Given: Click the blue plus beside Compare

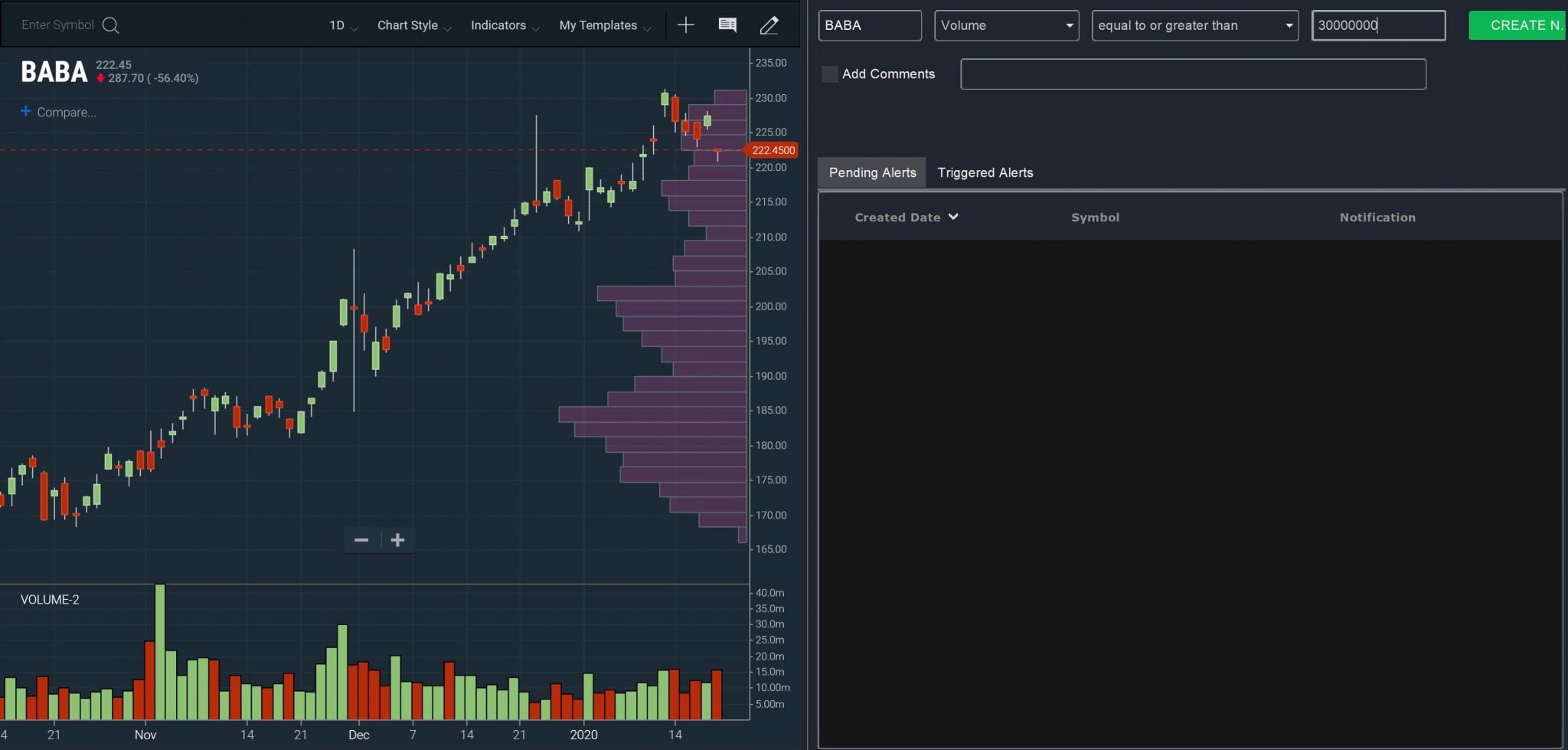Looking at the screenshot, I should tap(26, 112).
